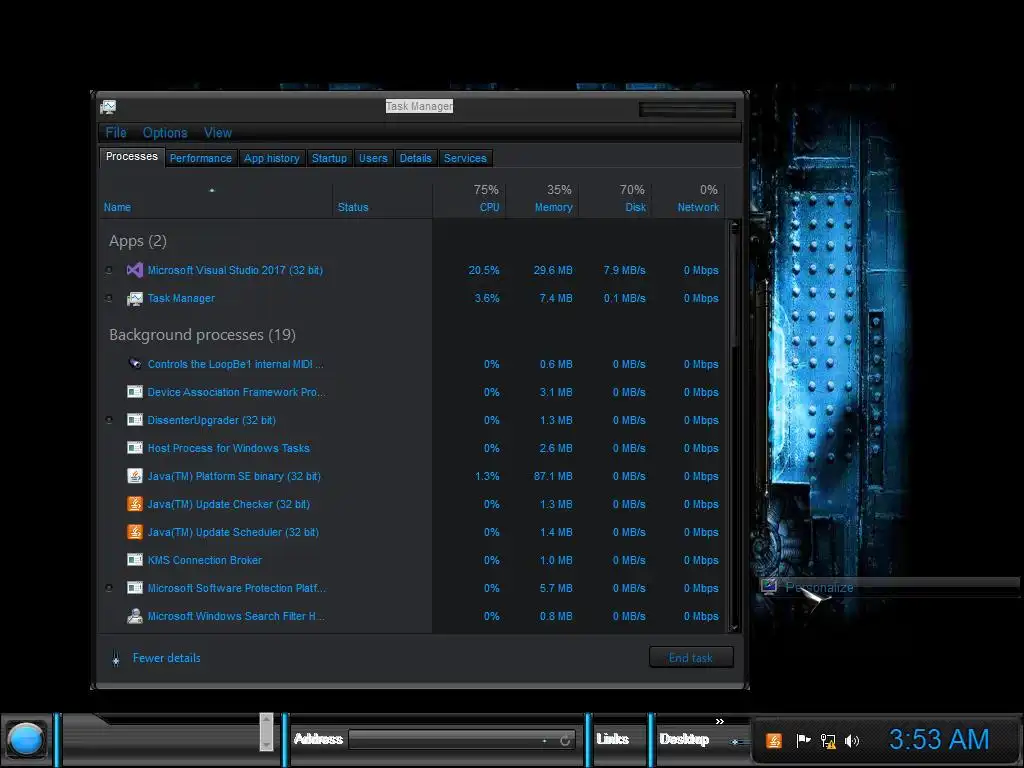
Task: Click the Task Manager row icon
Action: 135,298
